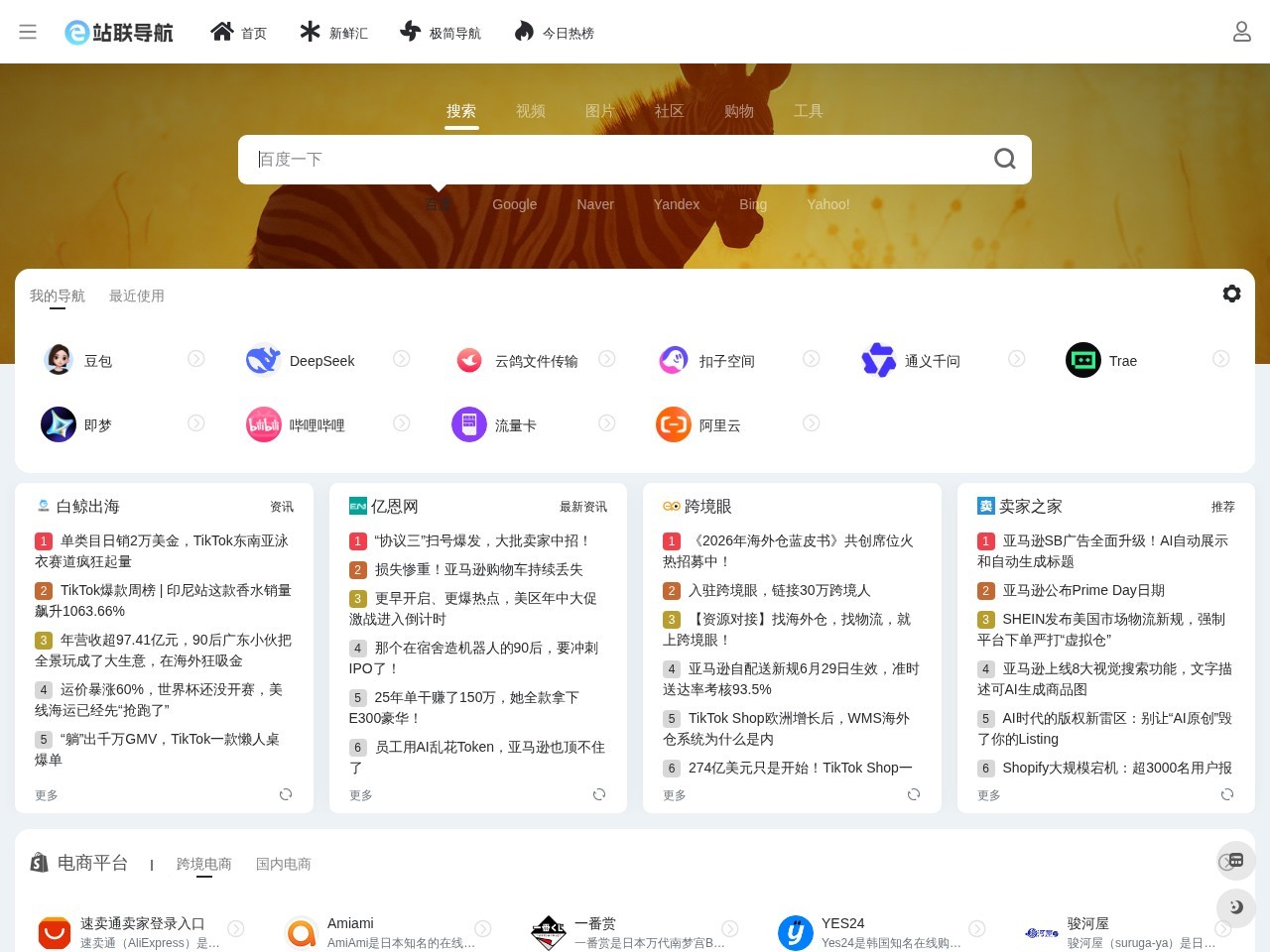Choose Yandex as the search engine

point(677,204)
